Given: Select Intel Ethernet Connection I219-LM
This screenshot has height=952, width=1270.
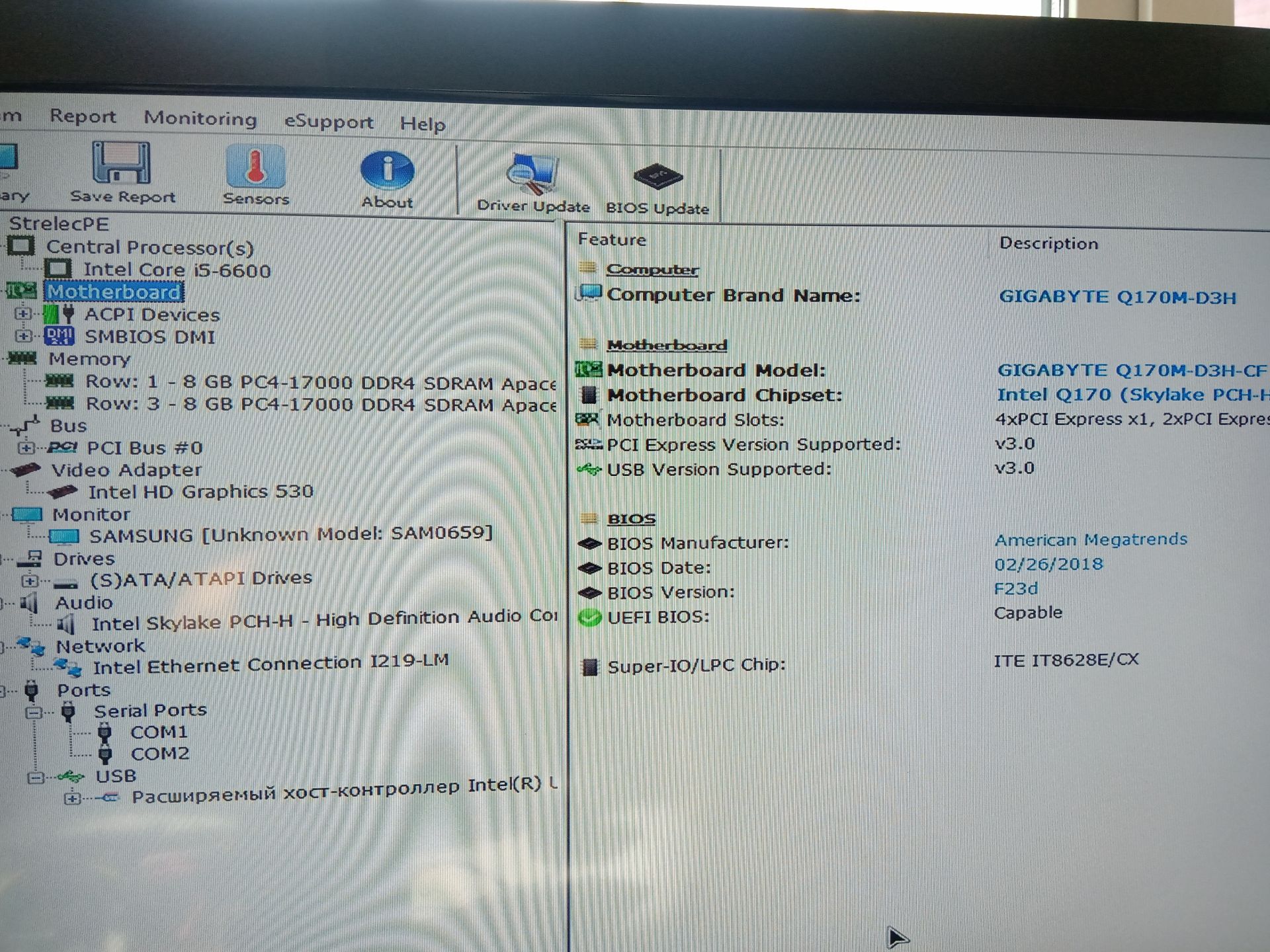Looking at the screenshot, I should pyautogui.click(x=271, y=664).
